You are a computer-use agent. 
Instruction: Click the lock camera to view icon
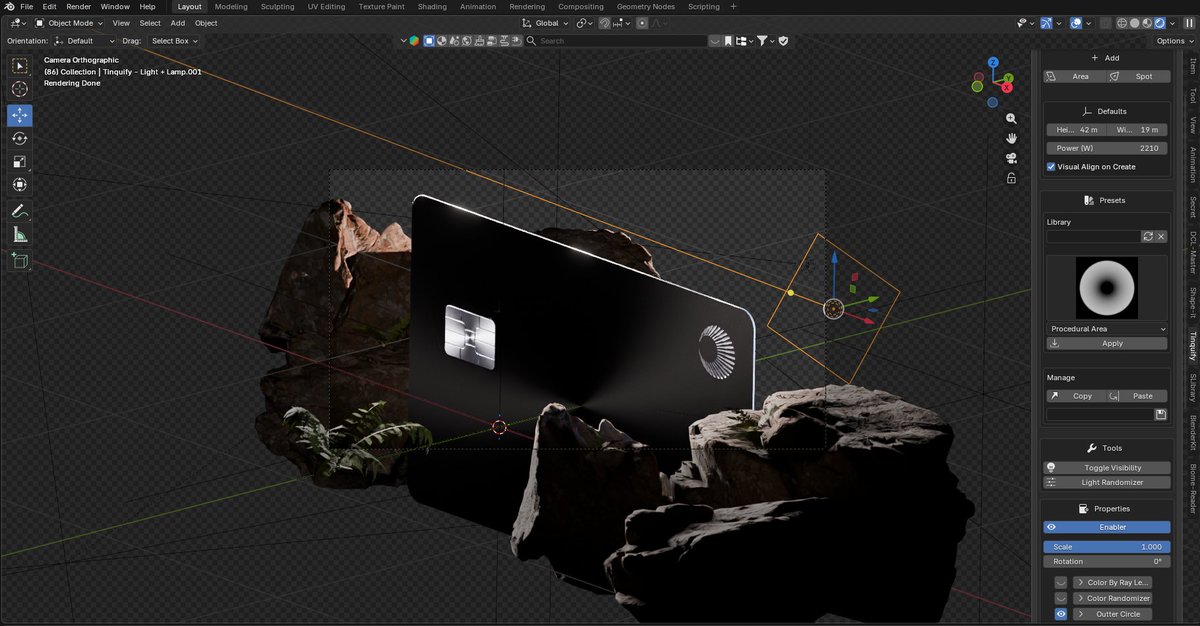point(1011,178)
